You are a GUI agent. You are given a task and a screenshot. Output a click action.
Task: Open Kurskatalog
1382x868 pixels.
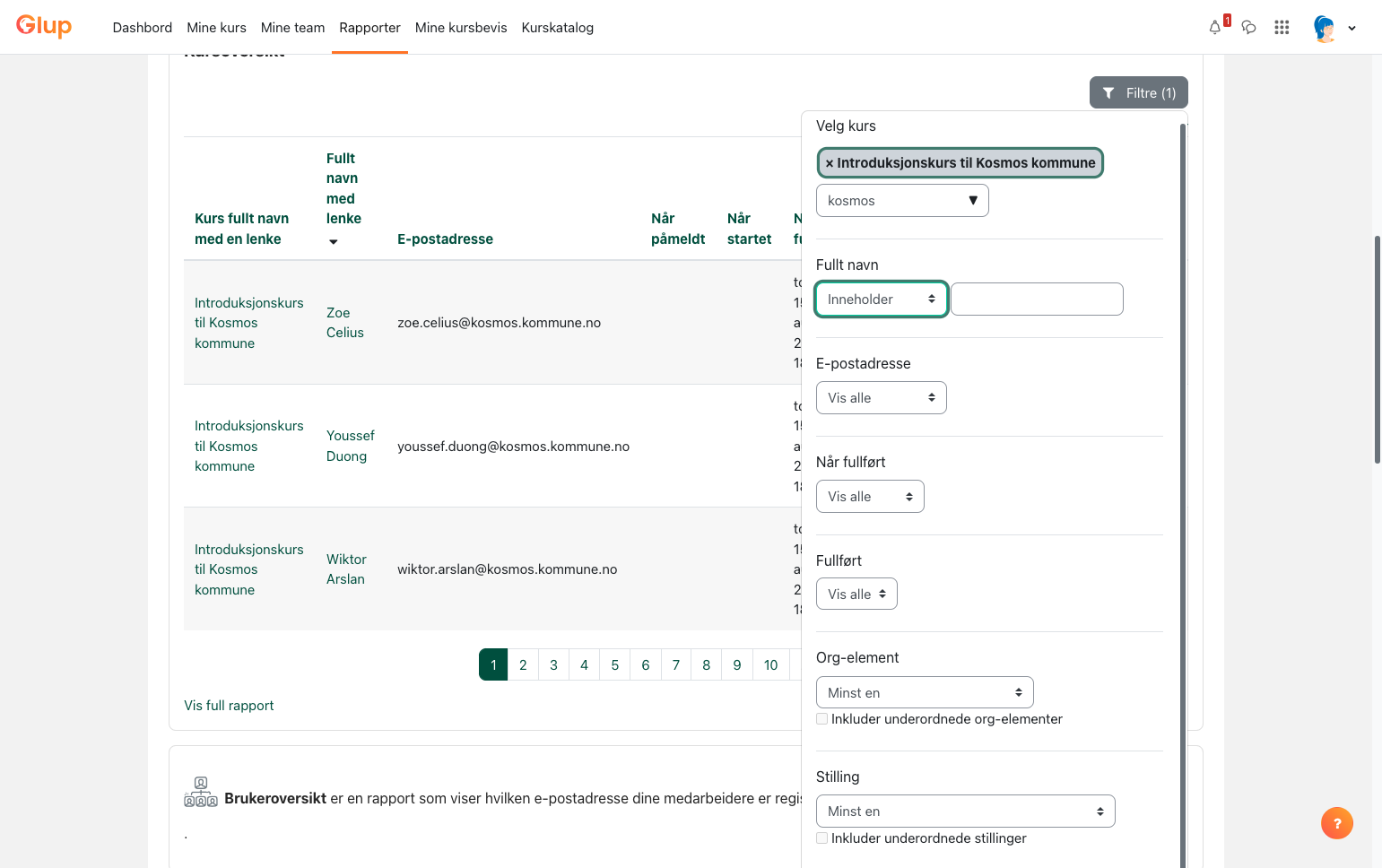[x=558, y=28]
